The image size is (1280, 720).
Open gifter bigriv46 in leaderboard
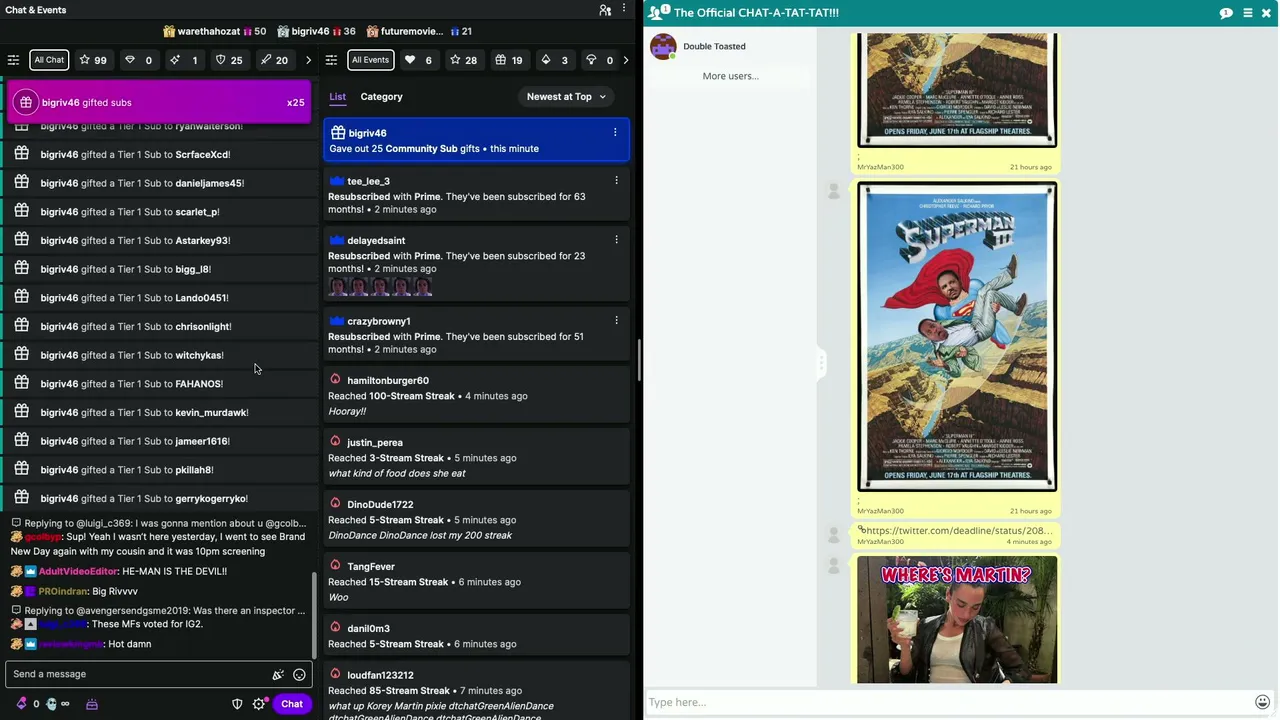316,31
